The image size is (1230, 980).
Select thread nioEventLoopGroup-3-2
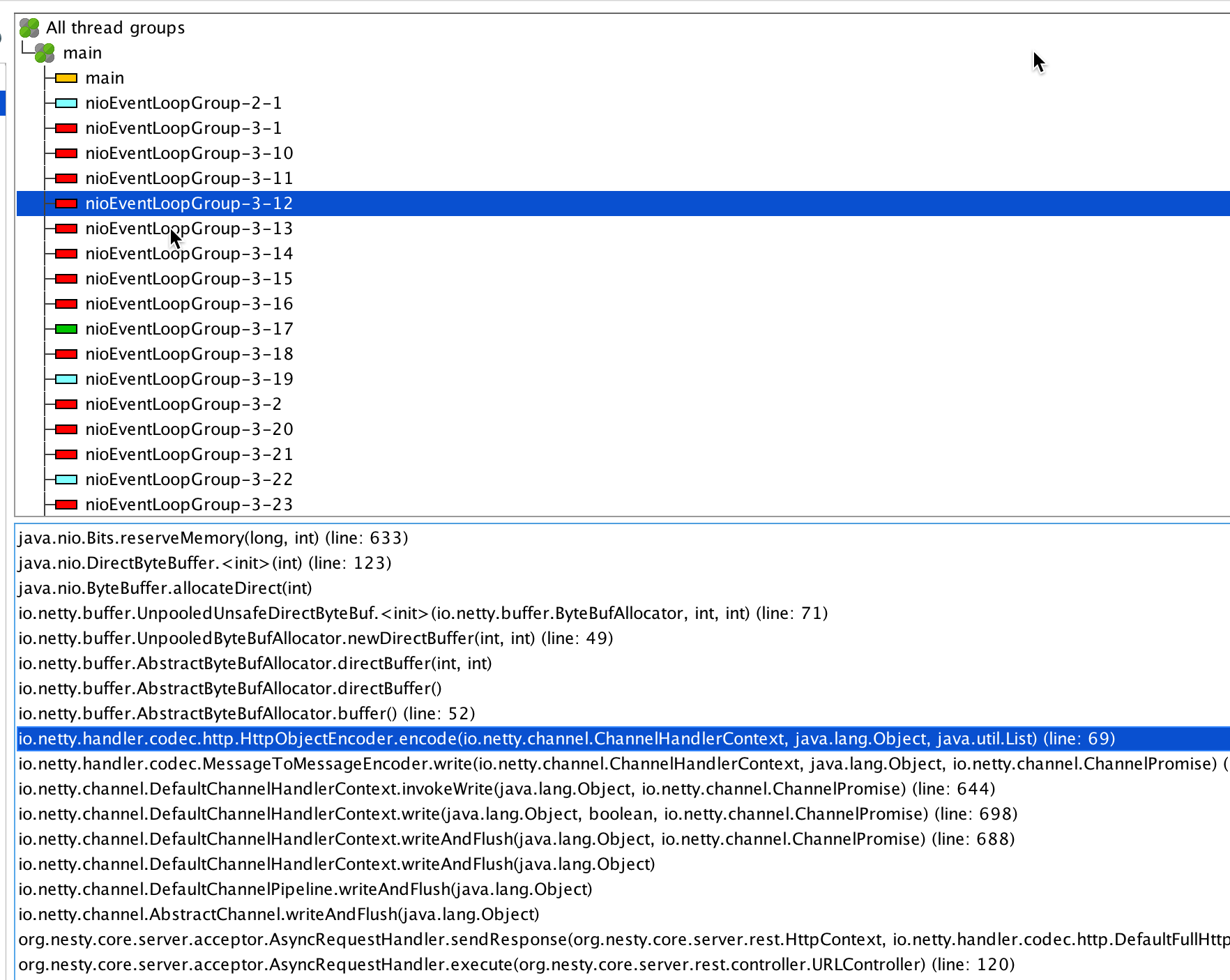click(x=183, y=404)
